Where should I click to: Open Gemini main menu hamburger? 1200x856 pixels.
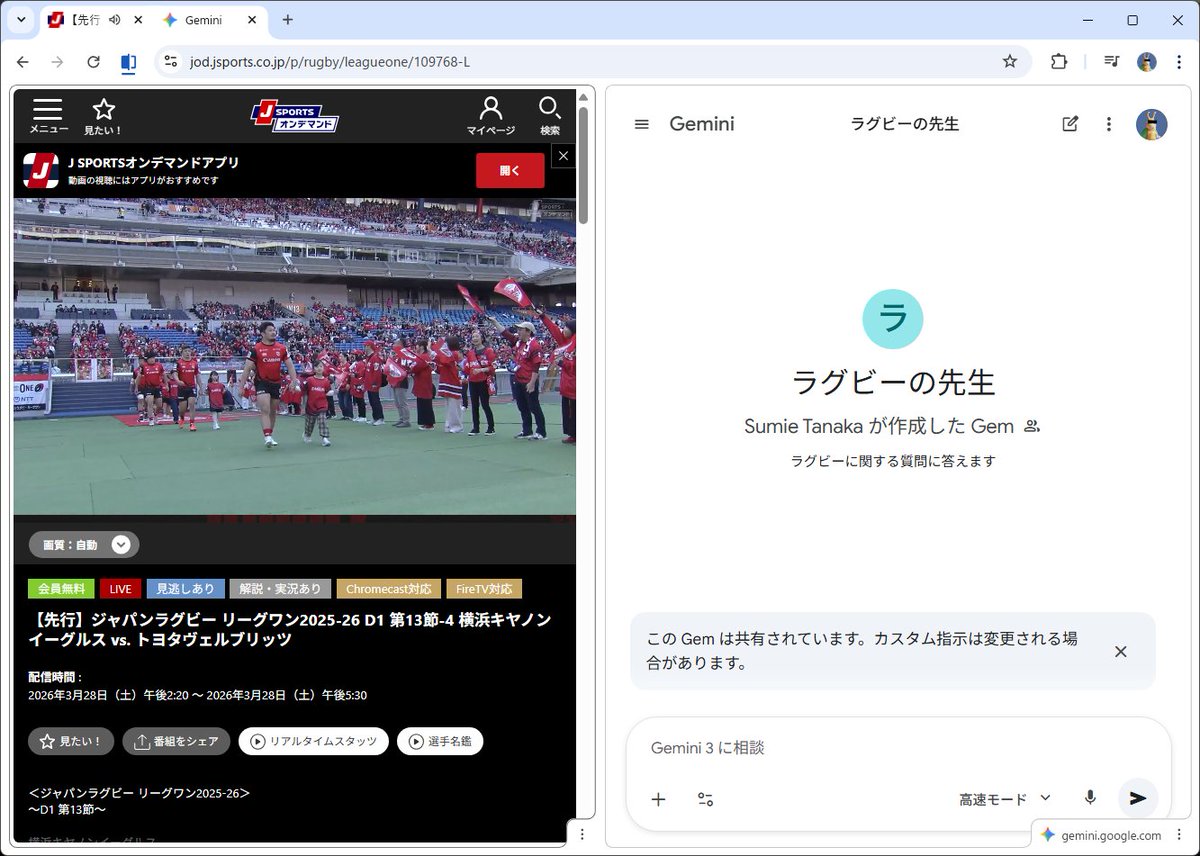[642, 124]
